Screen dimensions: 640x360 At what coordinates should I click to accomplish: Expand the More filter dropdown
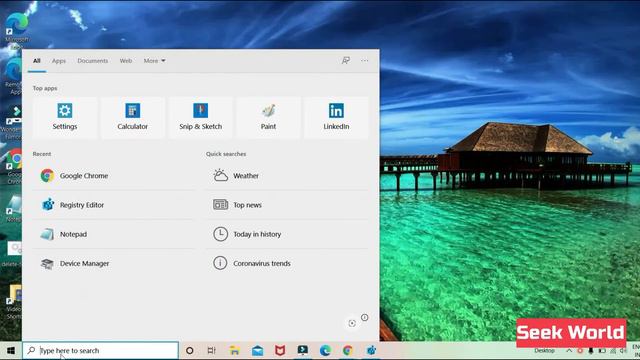[154, 61]
